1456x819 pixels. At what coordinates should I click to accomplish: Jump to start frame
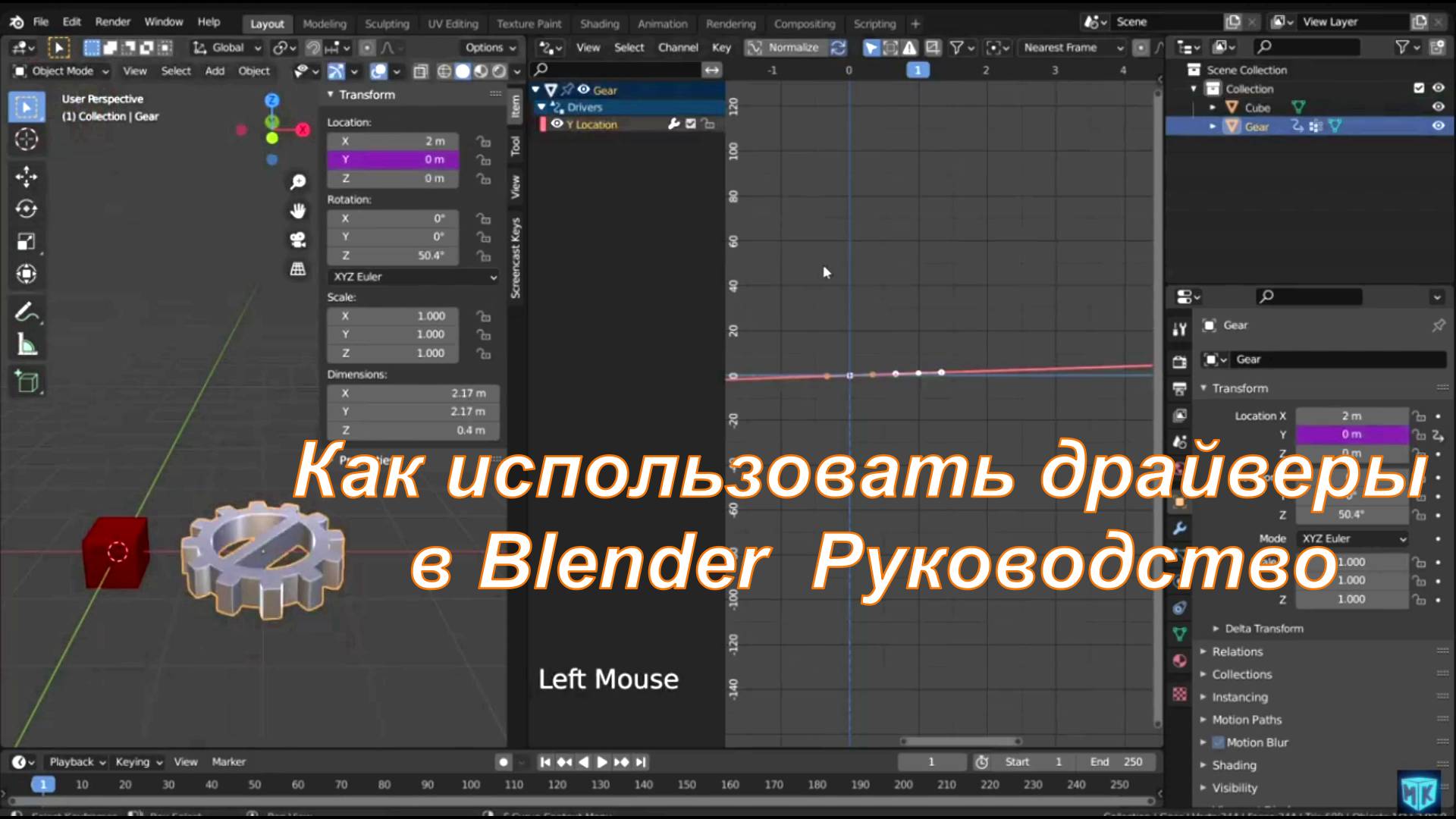pyautogui.click(x=544, y=762)
